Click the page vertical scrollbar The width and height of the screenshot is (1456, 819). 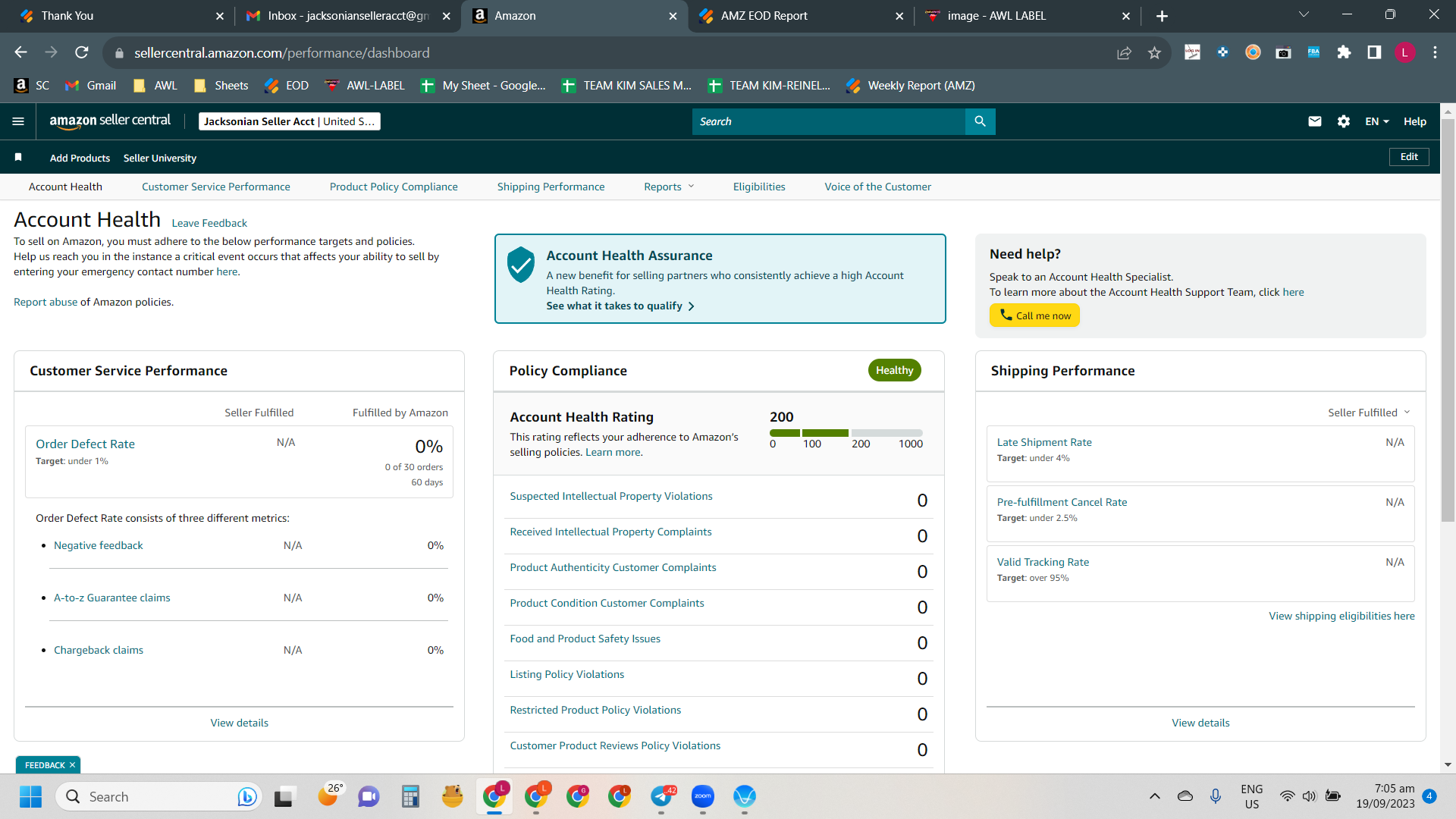coord(1448,318)
